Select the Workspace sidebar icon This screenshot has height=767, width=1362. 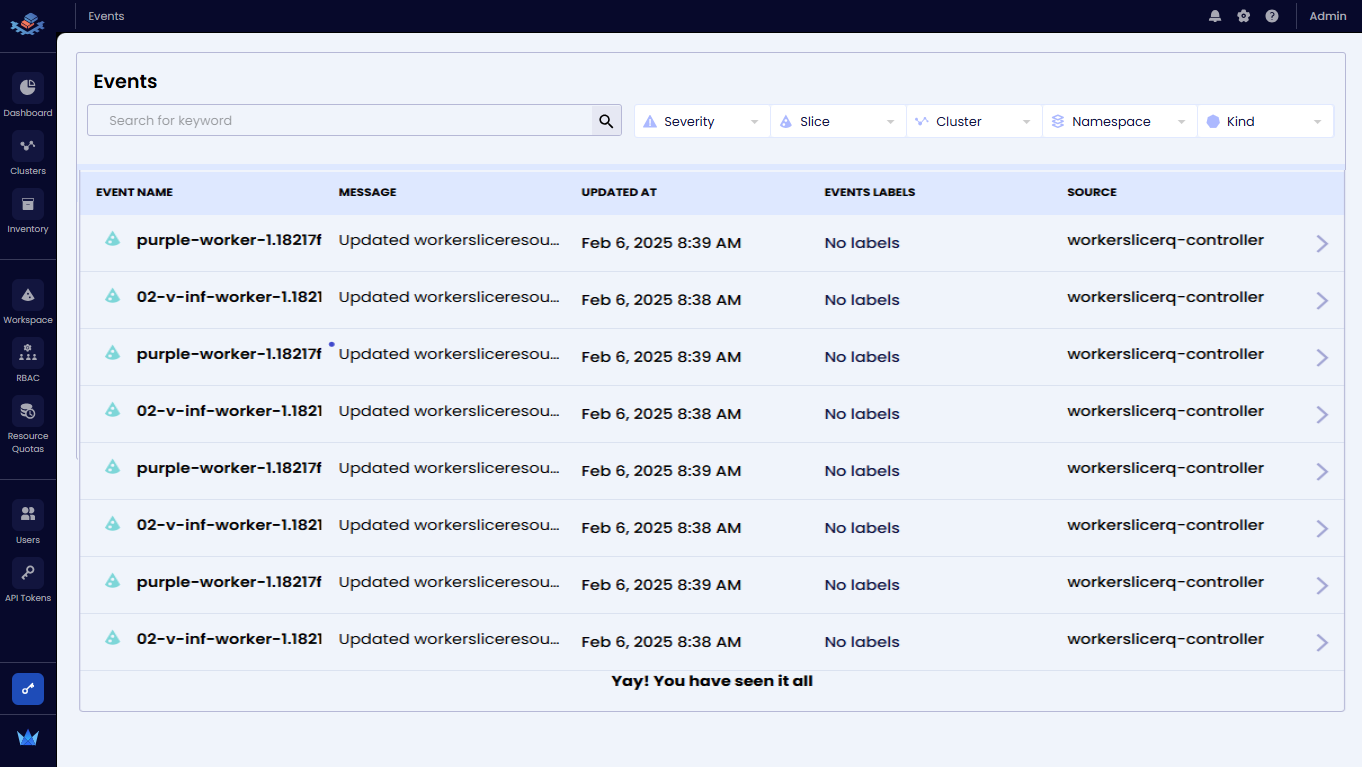[28, 295]
